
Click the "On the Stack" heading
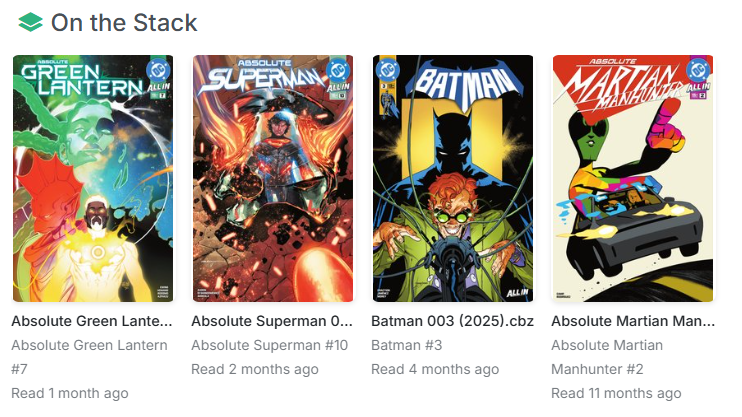point(124,22)
